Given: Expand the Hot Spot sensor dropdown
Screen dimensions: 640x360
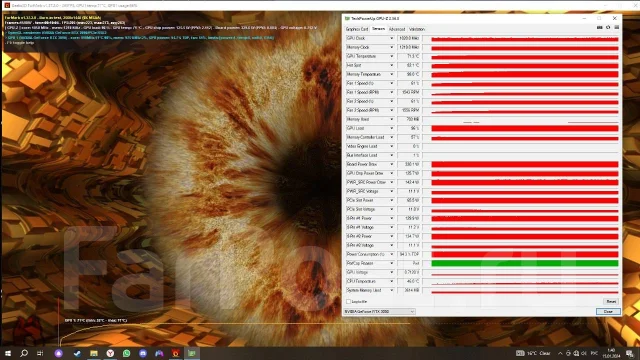Looking at the screenshot, I should (x=391, y=65).
